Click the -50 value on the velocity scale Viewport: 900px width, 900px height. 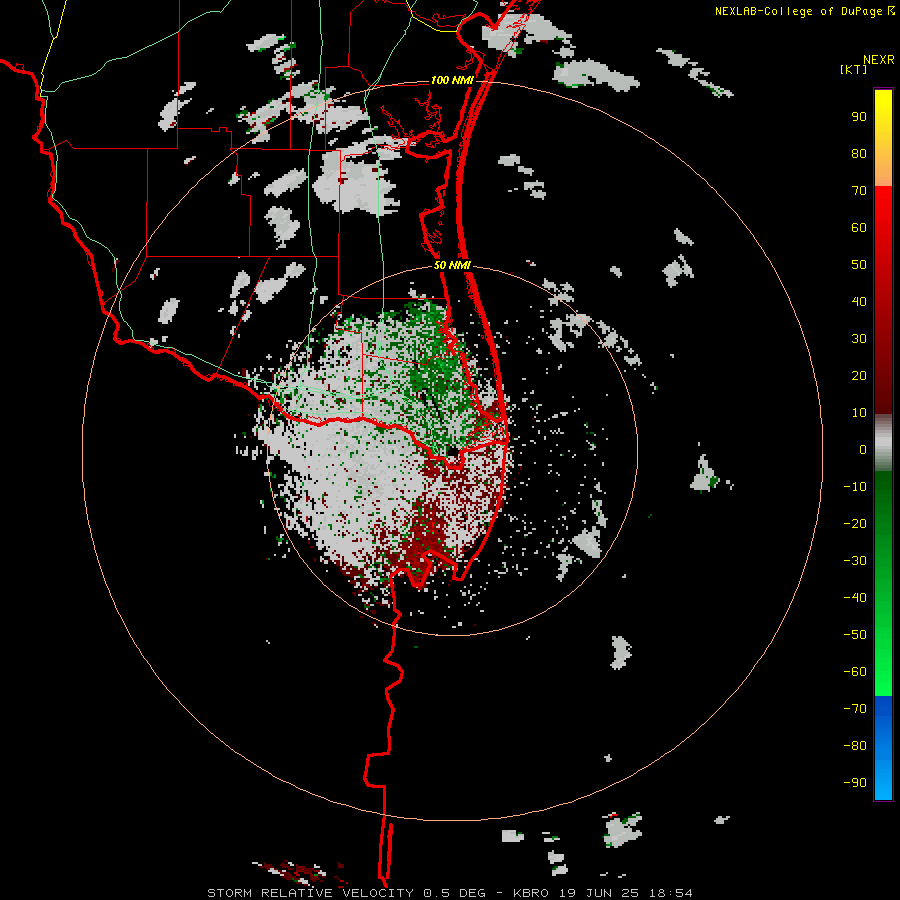855,635
